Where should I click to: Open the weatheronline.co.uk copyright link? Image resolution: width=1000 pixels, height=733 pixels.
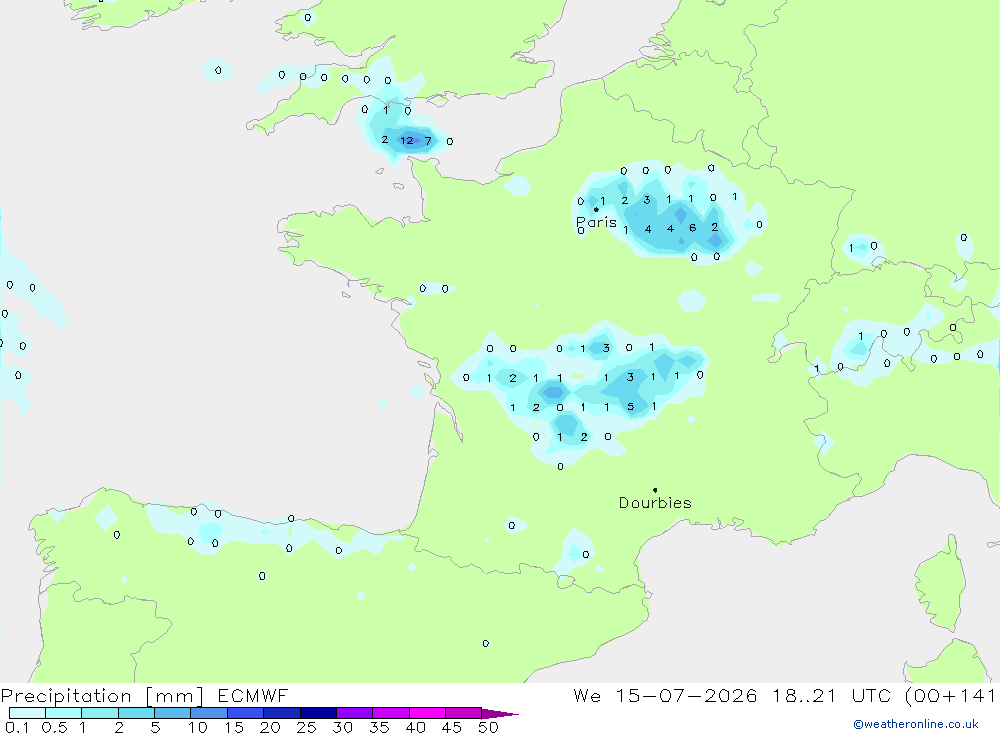click(916, 724)
